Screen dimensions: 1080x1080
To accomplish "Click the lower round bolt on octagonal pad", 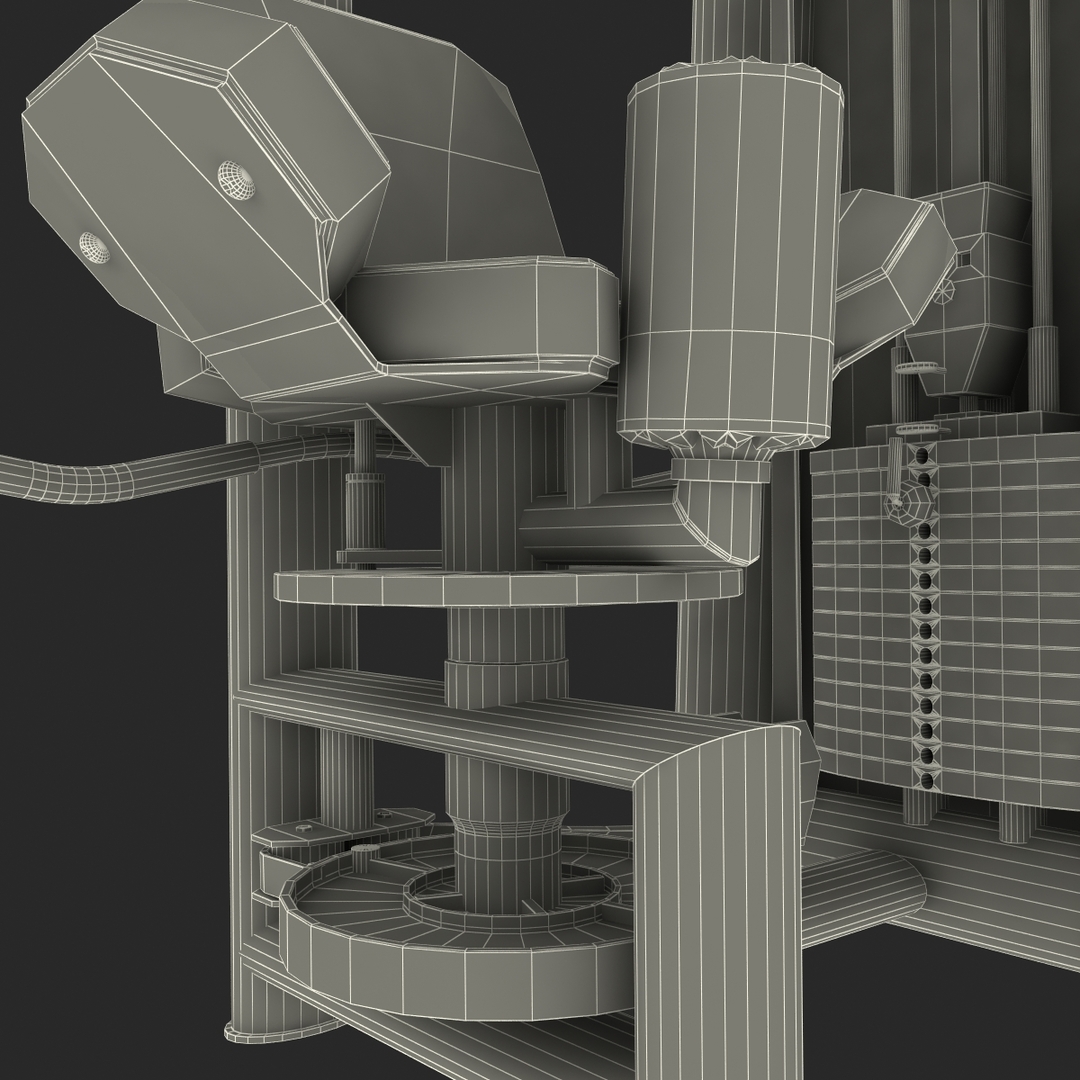I will coord(95,246).
